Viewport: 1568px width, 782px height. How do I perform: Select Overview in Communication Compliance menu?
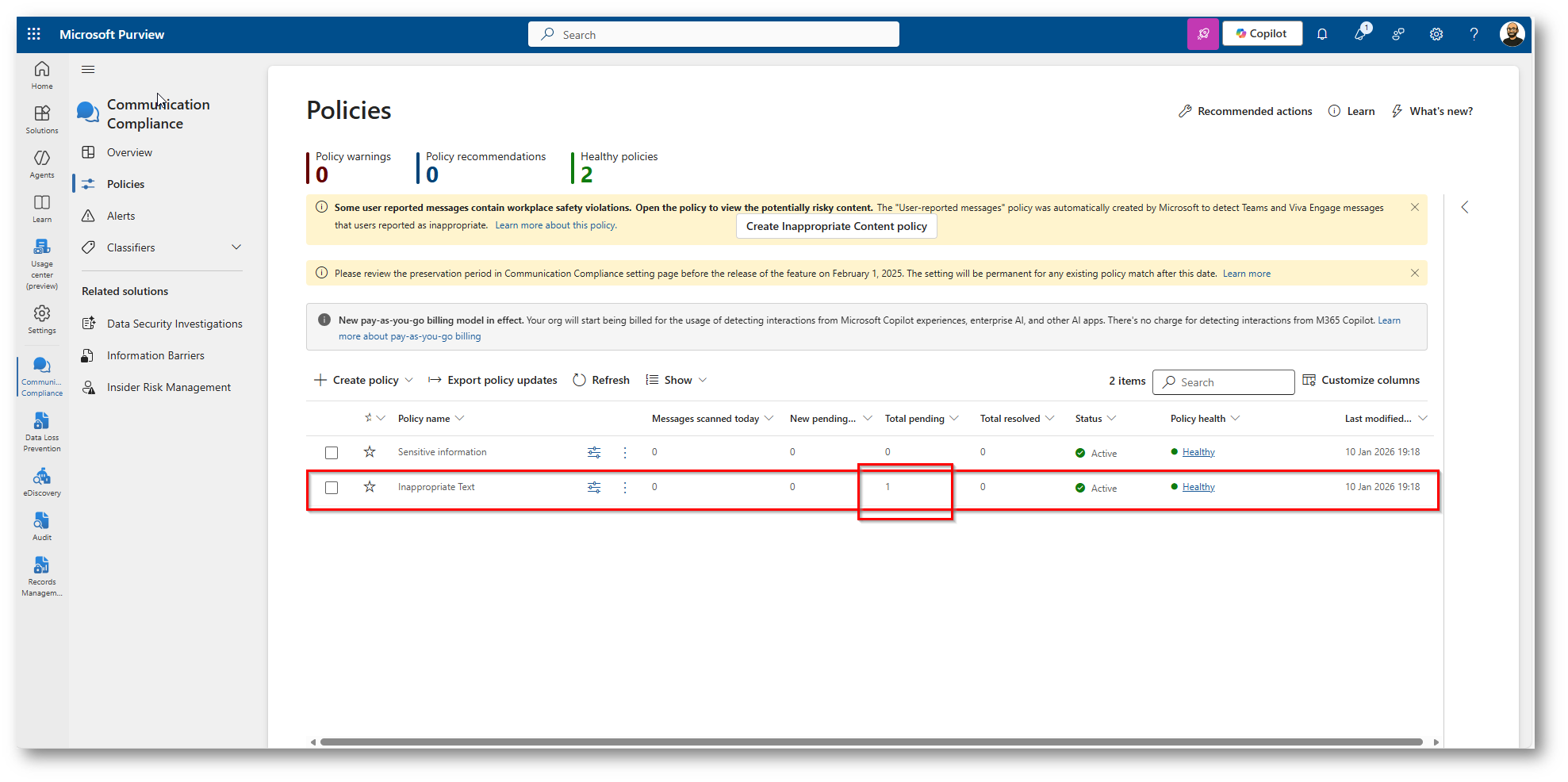pos(129,152)
